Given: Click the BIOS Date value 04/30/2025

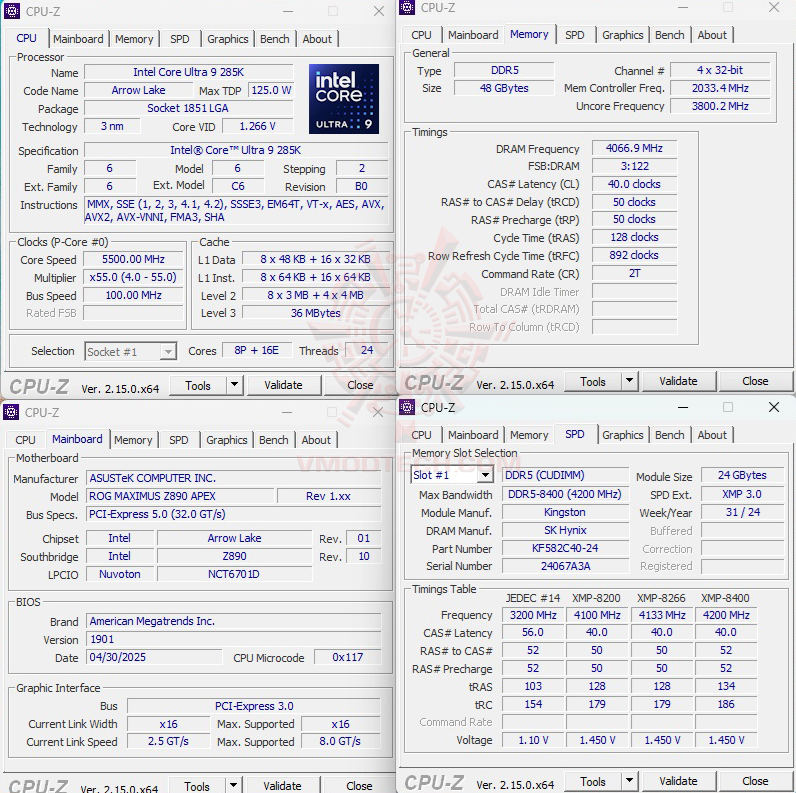Looking at the screenshot, I should pyautogui.click(x=154, y=657).
